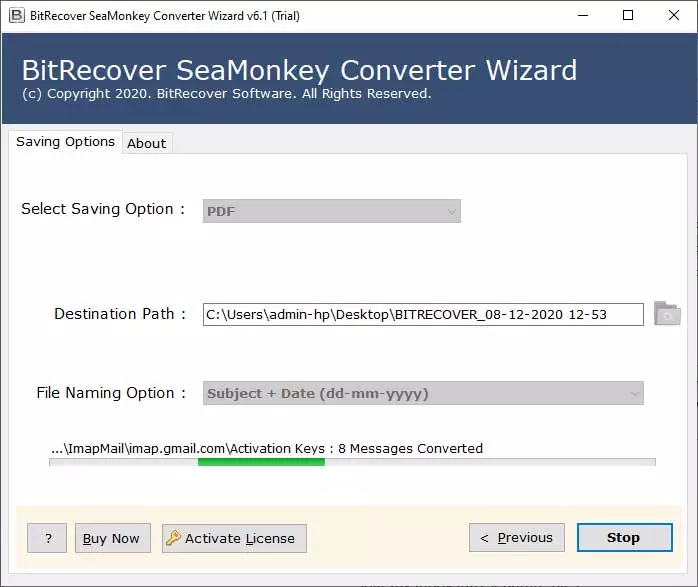Screen dimensions: 698x587
Task: Click the 'File Naming Option :' label
Action: tap(111, 393)
